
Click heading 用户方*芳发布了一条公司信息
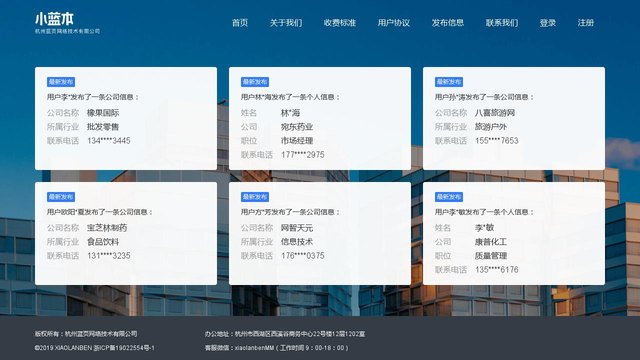(290, 212)
